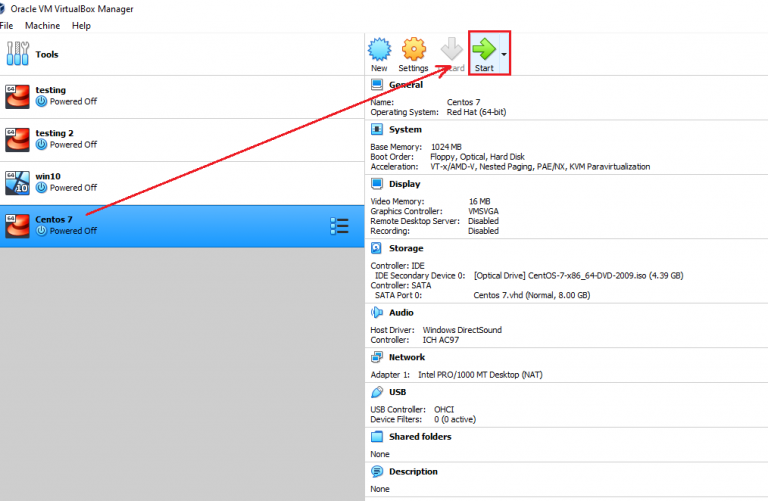Open the System section heading link
This screenshot has height=501, width=768.
(405, 129)
